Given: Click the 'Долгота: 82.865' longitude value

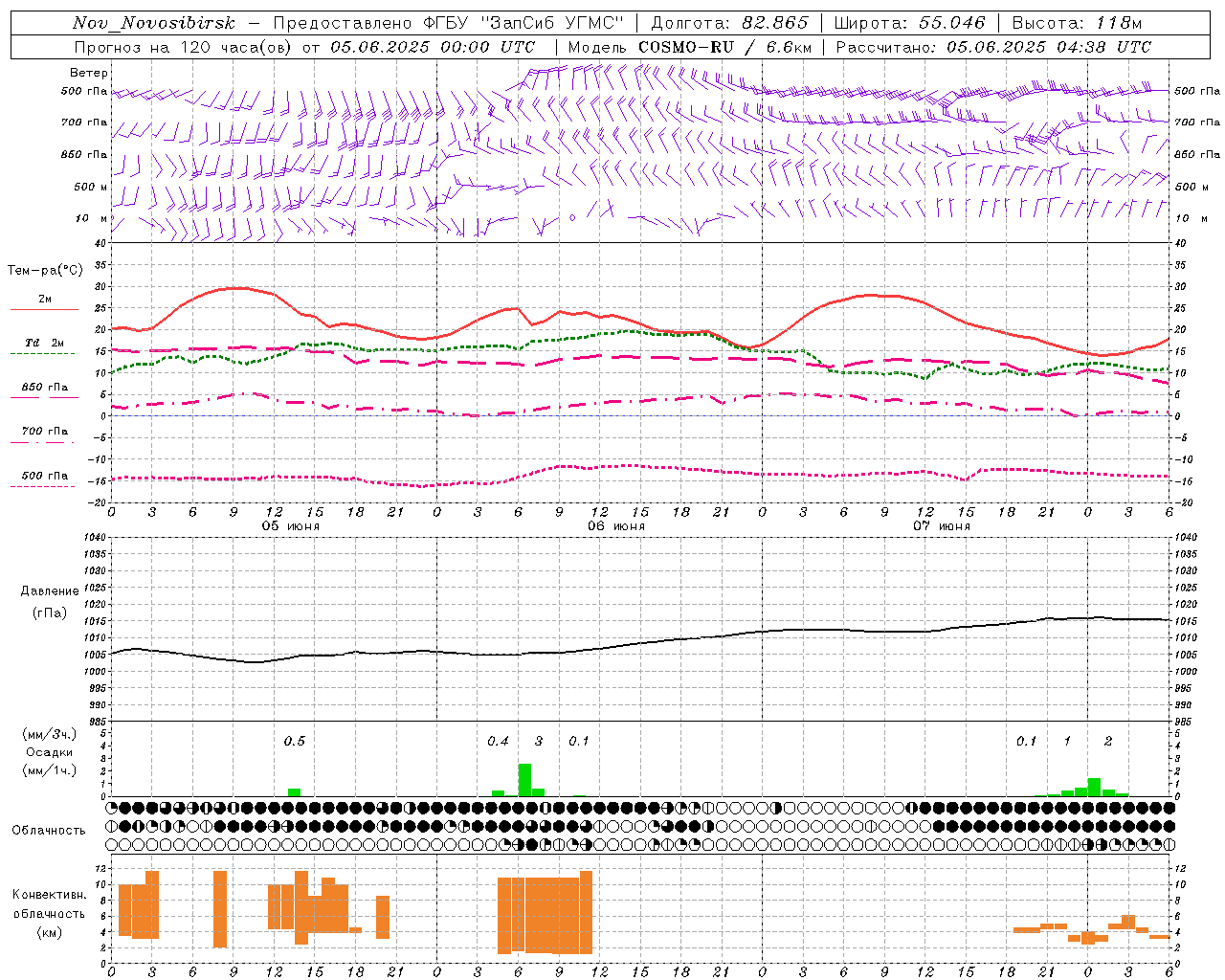Looking at the screenshot, I should tap(729, 23).
